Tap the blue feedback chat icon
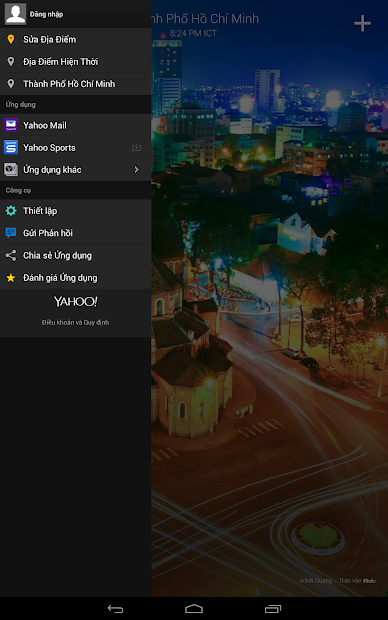This screenshot has height=620, width=388. 11,232
